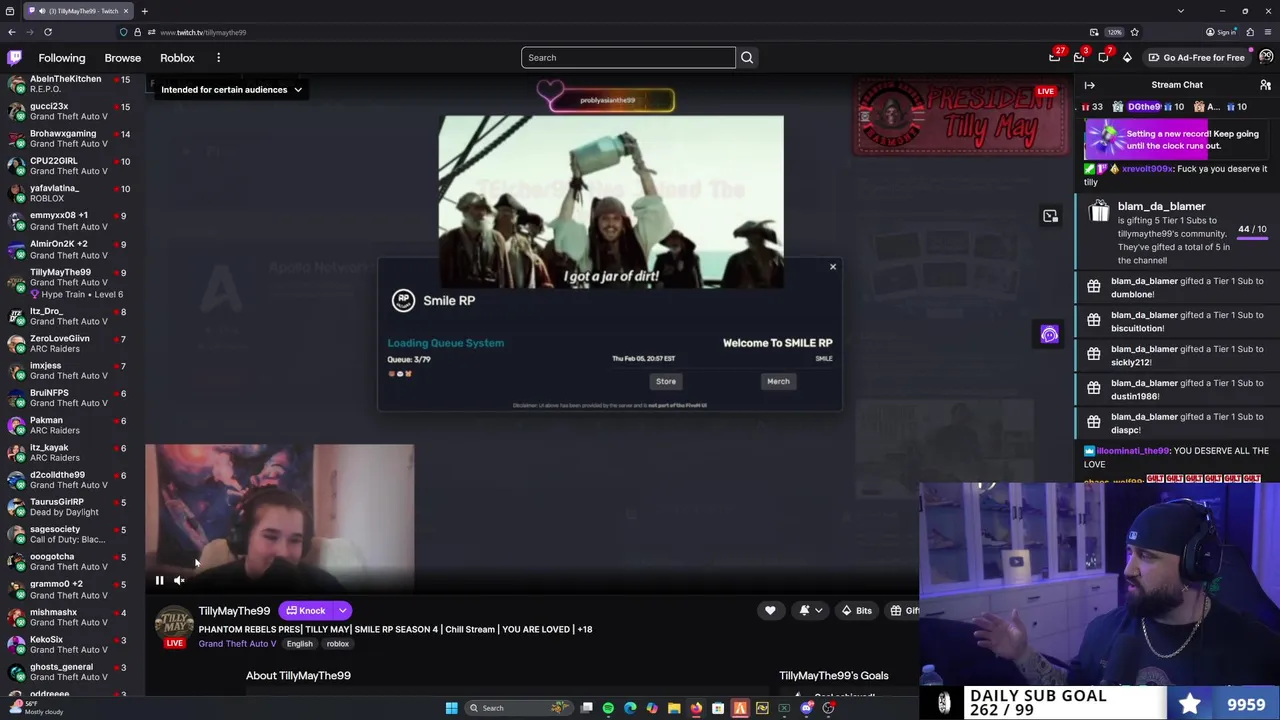Bookmark this page with star icon
Image resolution: width=1280 pixels, height=720 pixels.
pyautogui.click(x=1134, y=32)
